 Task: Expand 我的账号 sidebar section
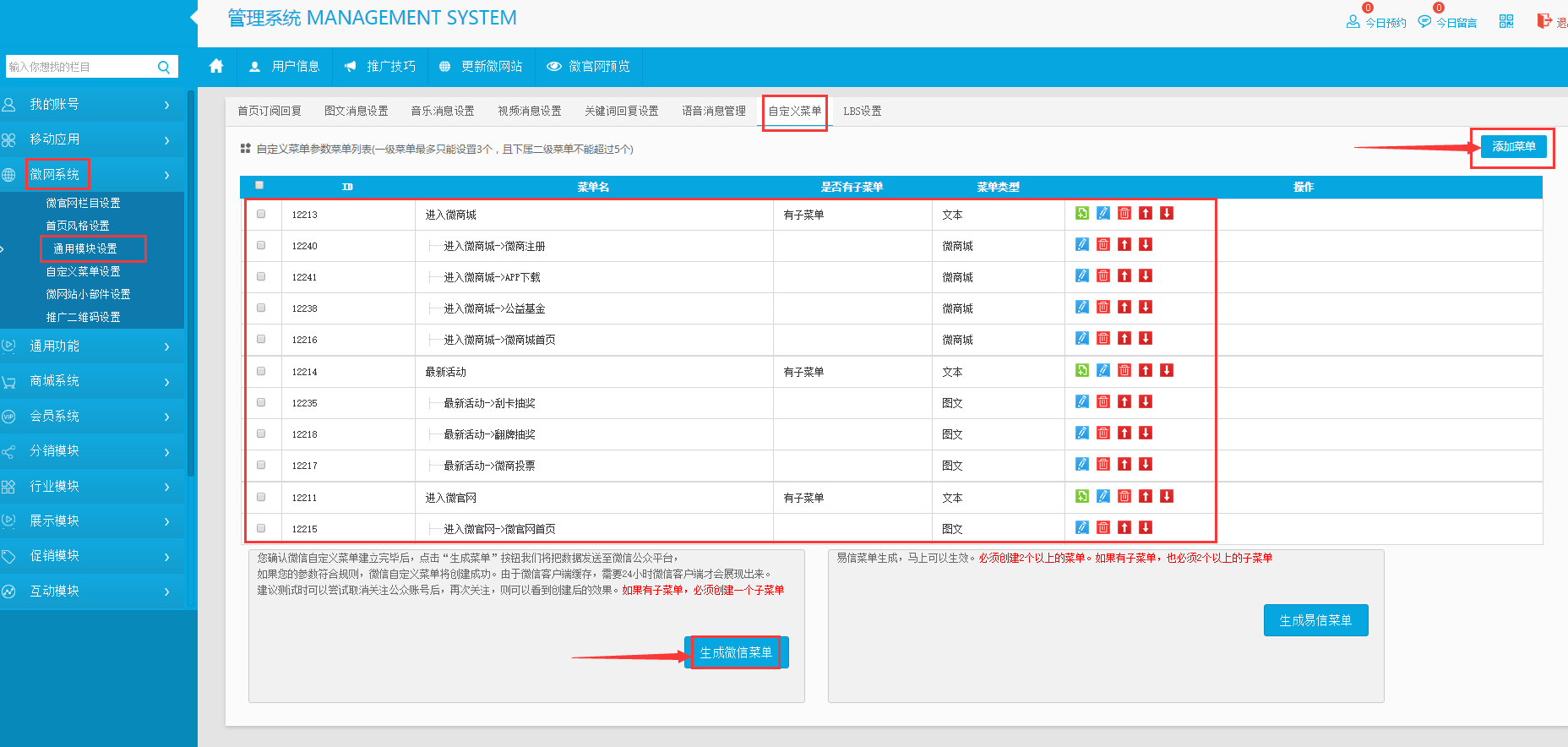[92, 105]
